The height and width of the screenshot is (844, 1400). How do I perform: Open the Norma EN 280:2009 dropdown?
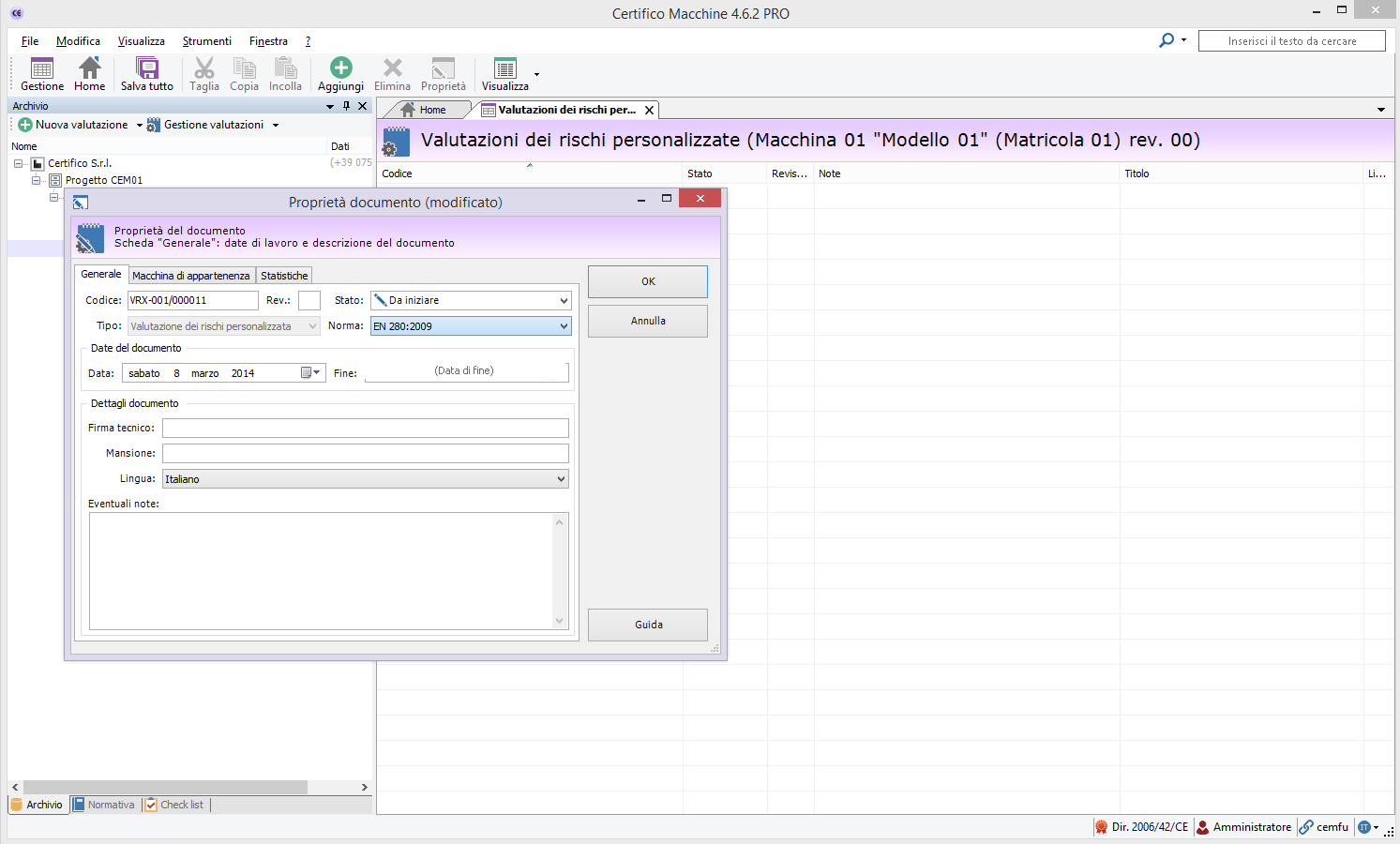click(x=564, y=326)
